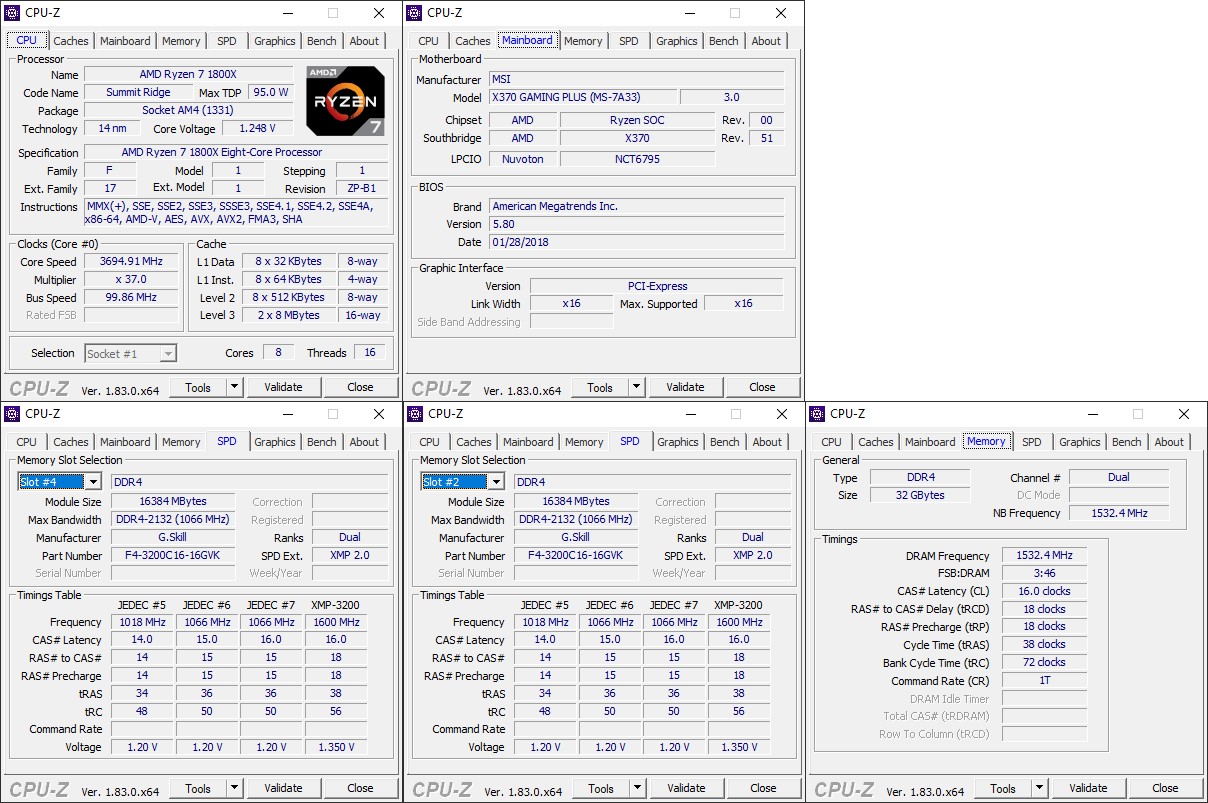Click Module Size 16384 MBytes in the Slot #2 window

coord(576,502)
